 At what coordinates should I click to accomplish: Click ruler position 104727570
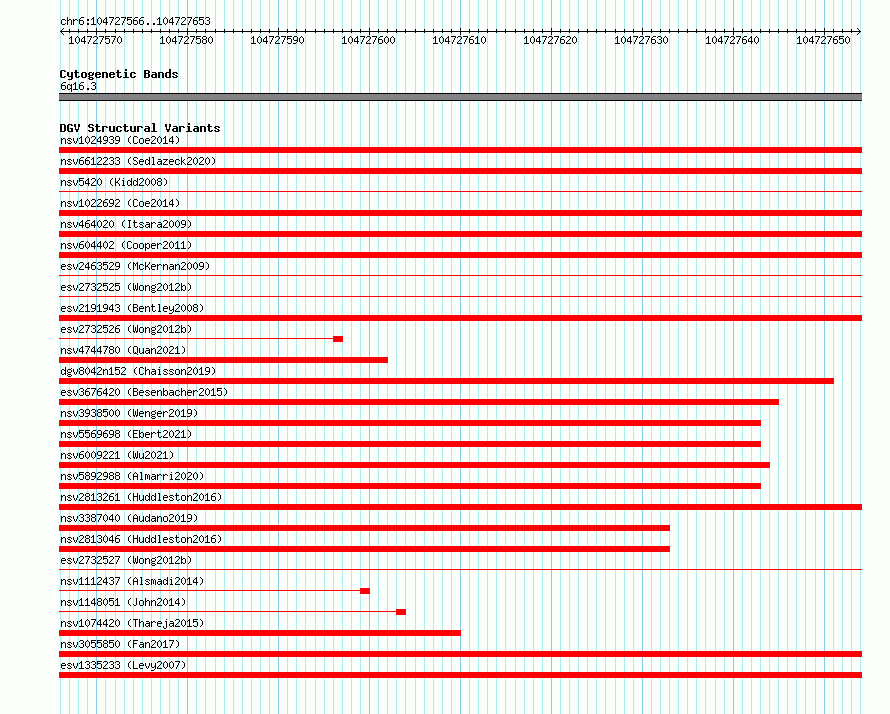coord(95,40)
